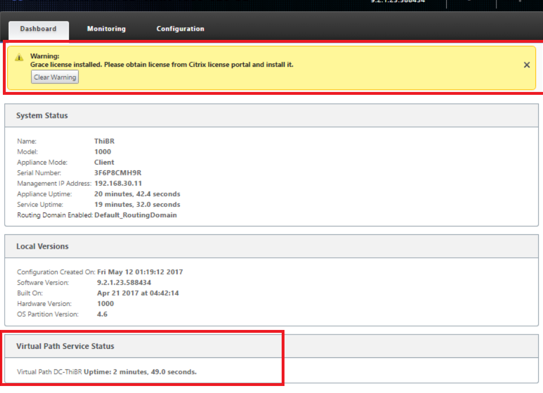The image size is (543, 393).
Task: Click management IP address 192.168.30.11
Action: click(118, 184)
